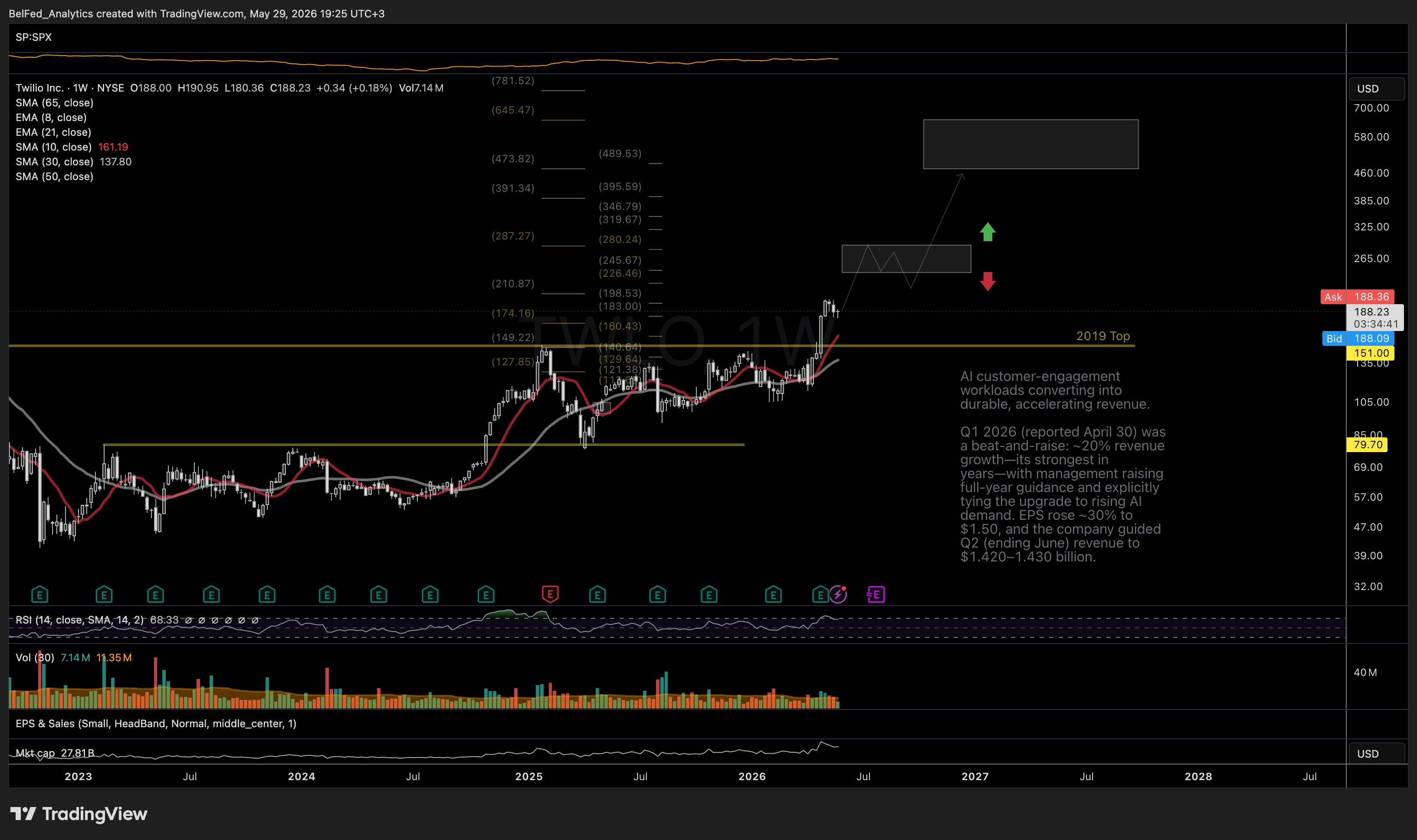Screen dimensions: 1417x840
Task: Open the USD currency selector on price axis
Action: pos(1376,89)
